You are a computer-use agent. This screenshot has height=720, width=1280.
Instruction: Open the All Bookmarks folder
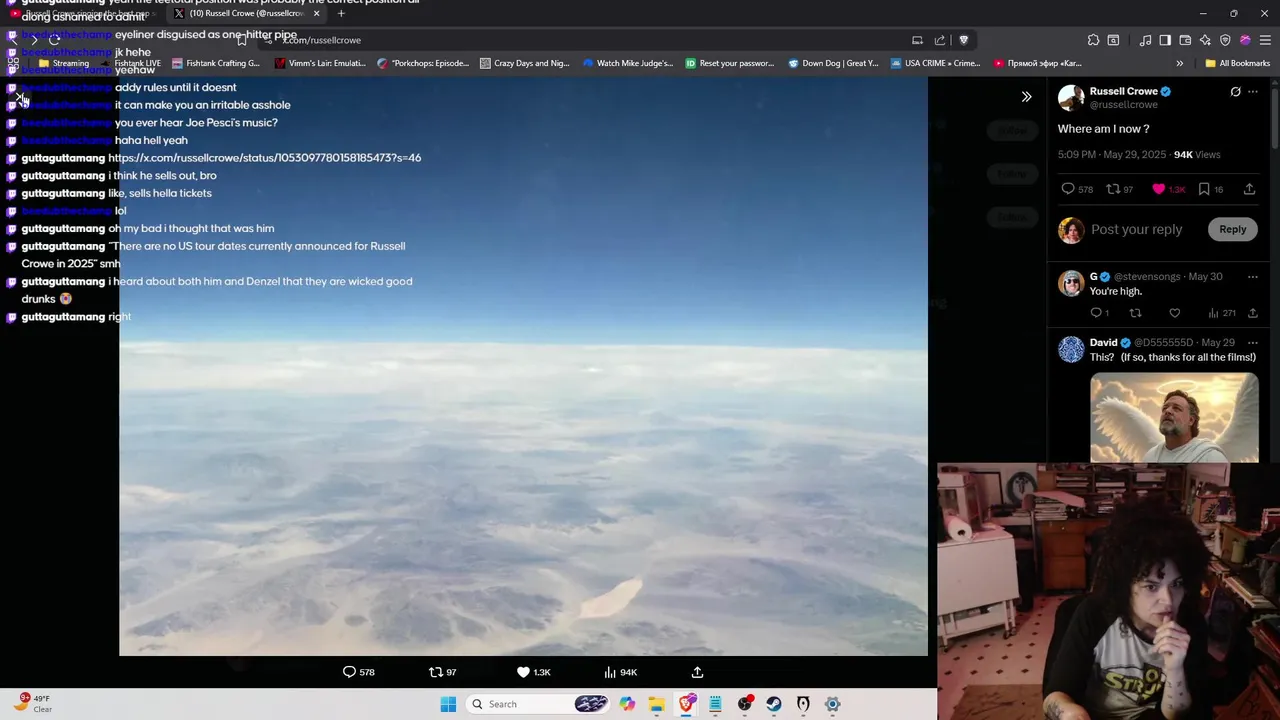click(1237, 63)
